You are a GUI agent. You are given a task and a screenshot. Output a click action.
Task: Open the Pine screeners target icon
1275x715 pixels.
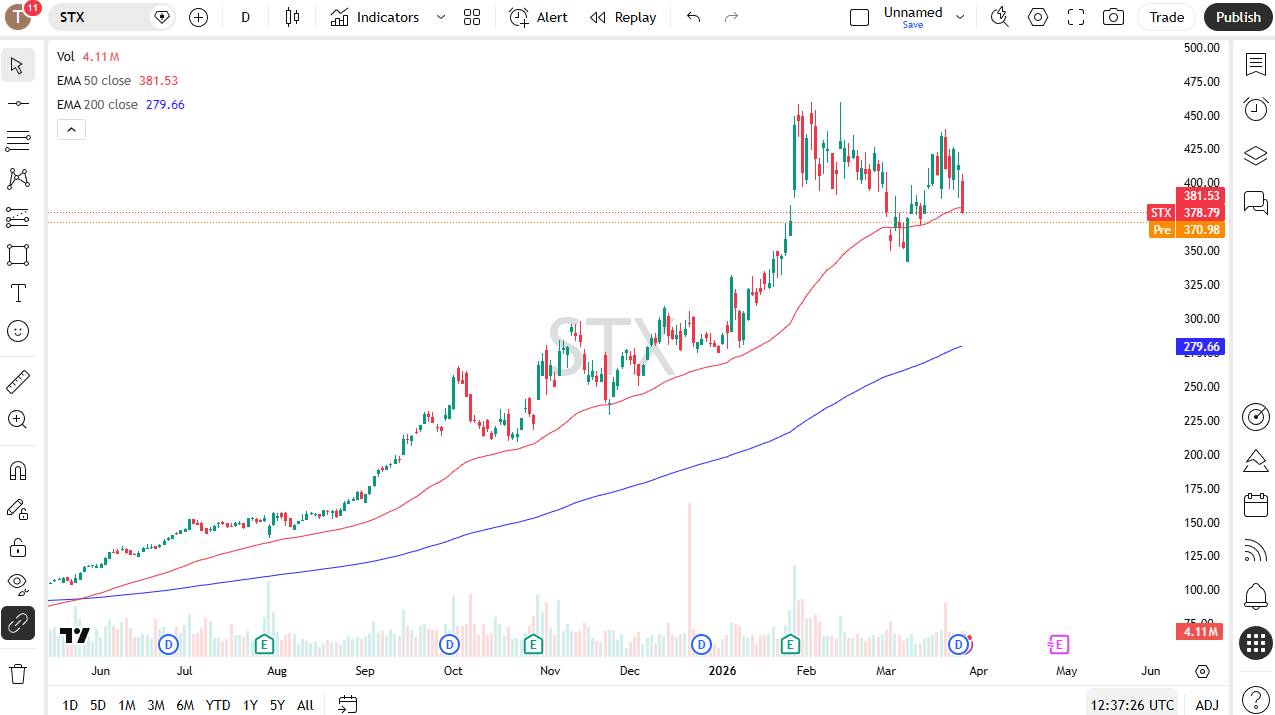click(x=1256, y=416)
